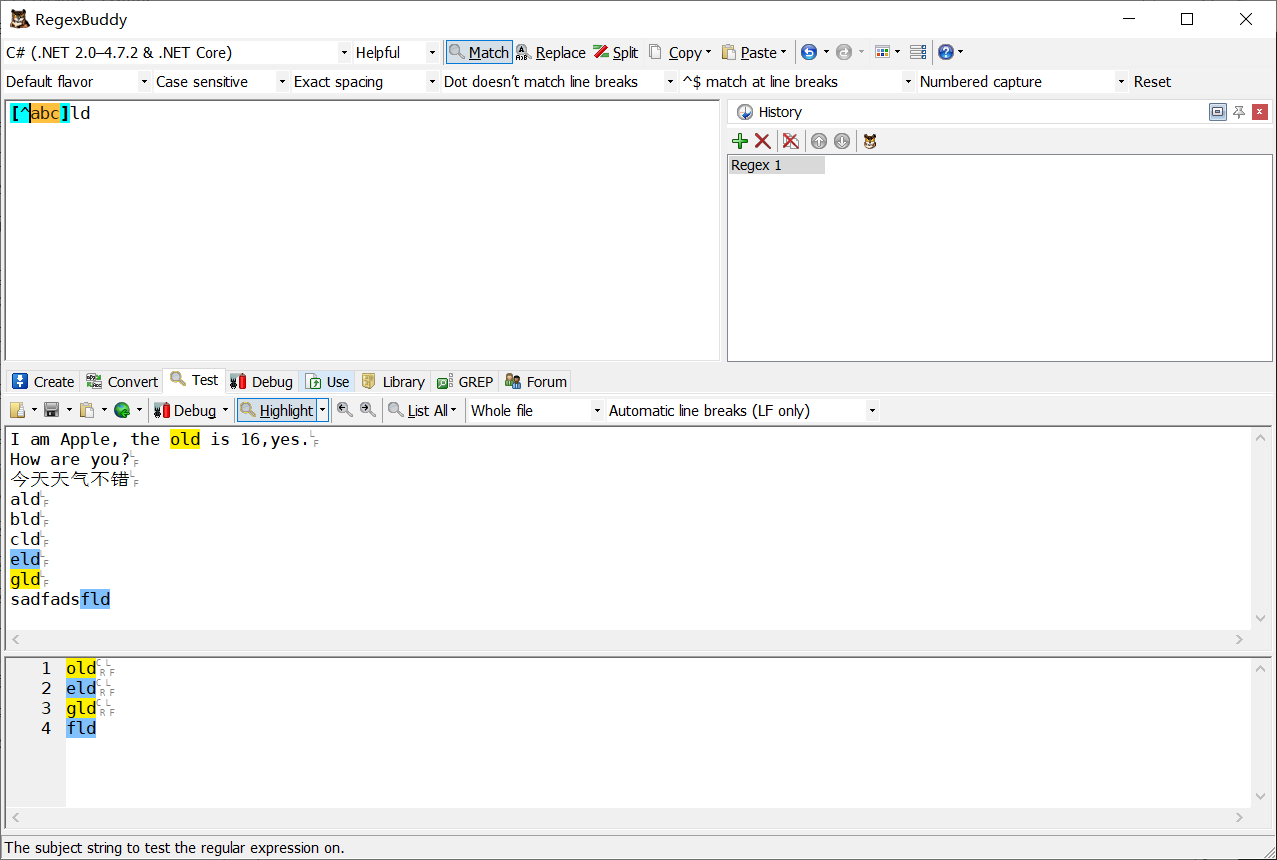
Task: Open the Convert tab
Action: click(122, 381)
